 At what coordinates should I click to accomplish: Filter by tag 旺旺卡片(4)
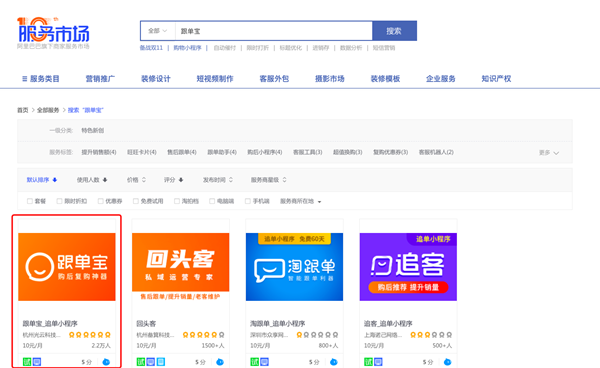pos(142,152)
